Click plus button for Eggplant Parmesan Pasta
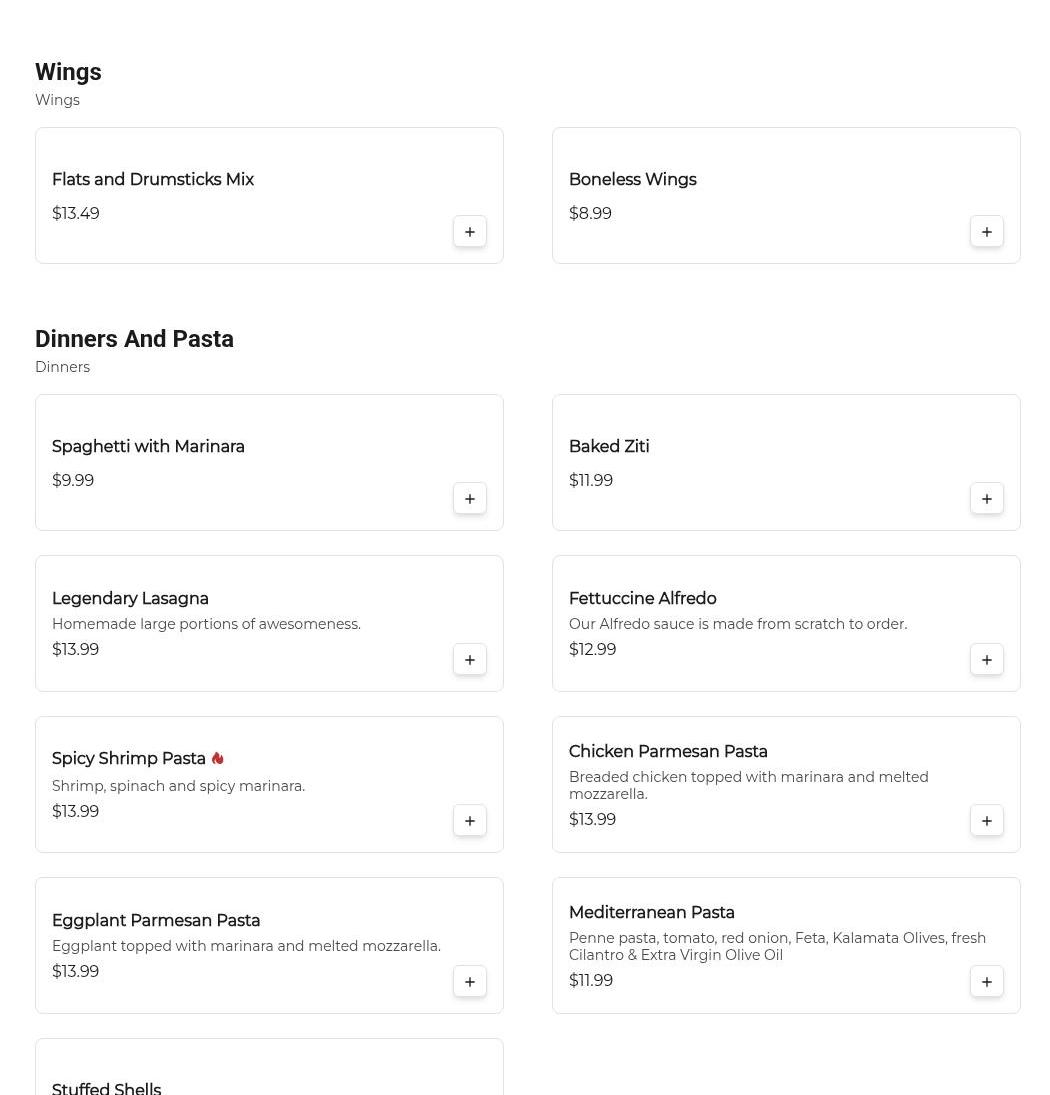The image size is (1050, 1095). (470, 982)
